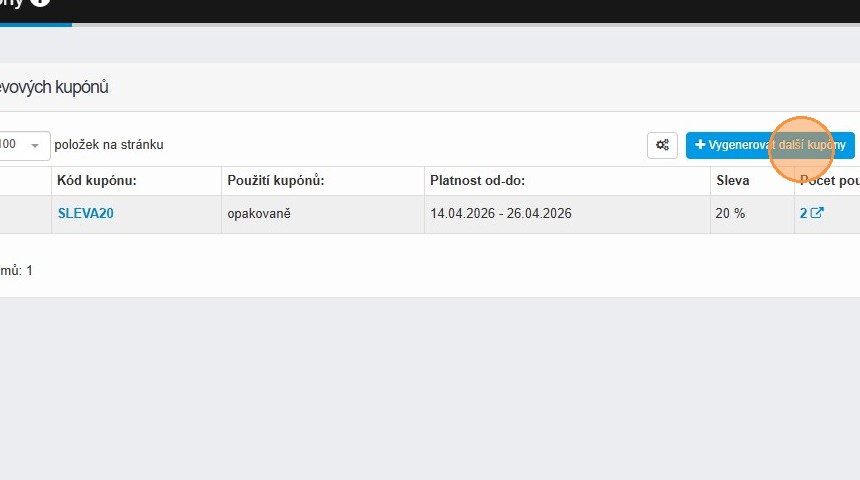Image resolution: width=860 pixels, height=480 pixels.
Task: Open the SLEVA20 coupon link
Action: coord(85,213)
